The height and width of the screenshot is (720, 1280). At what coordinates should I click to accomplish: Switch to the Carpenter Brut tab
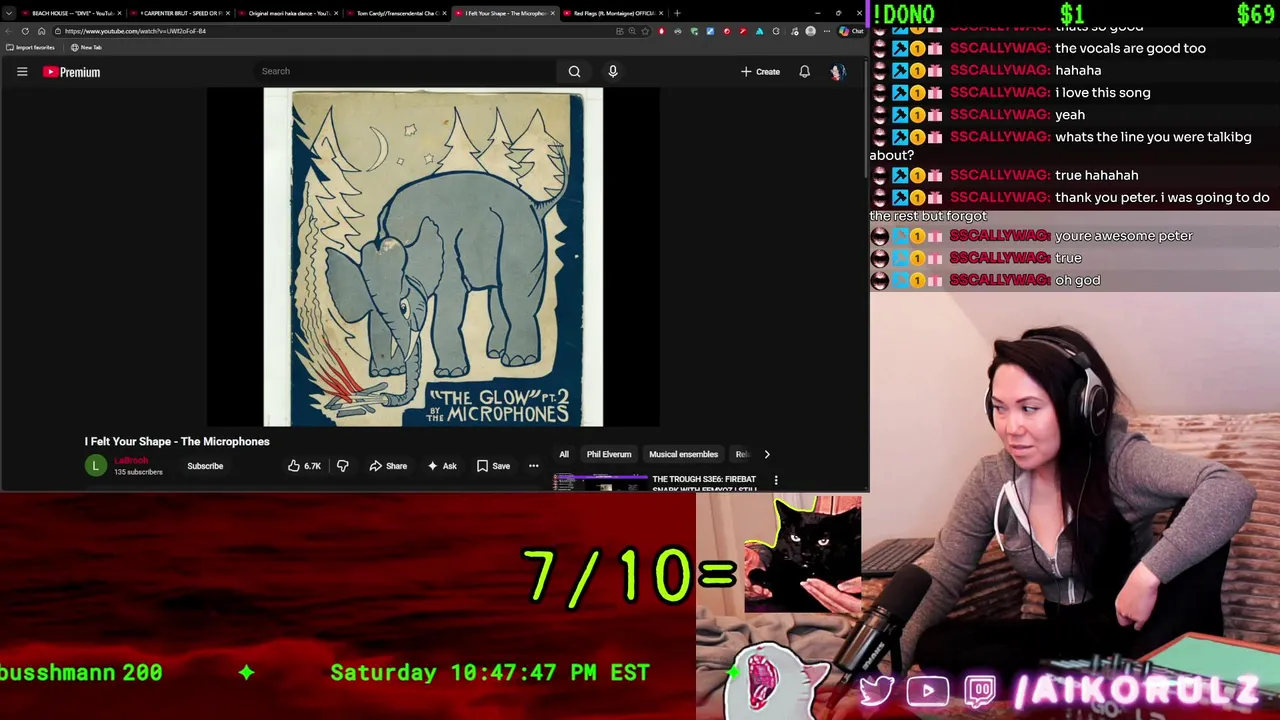tap(180, 13)
